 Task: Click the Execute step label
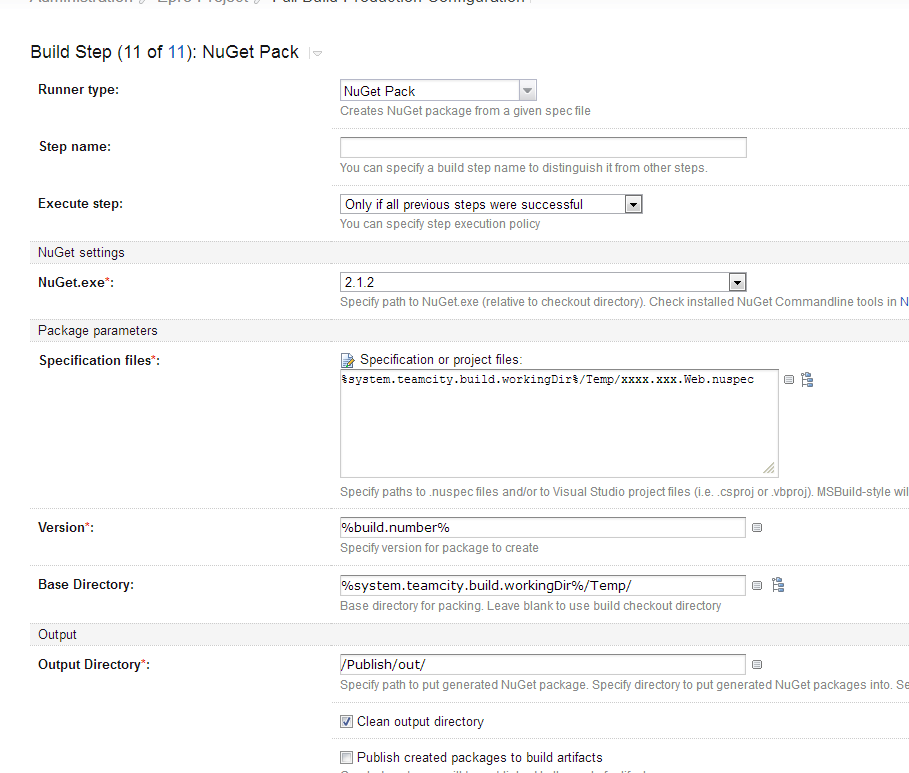pyautogui.click(x=81, y=204)
